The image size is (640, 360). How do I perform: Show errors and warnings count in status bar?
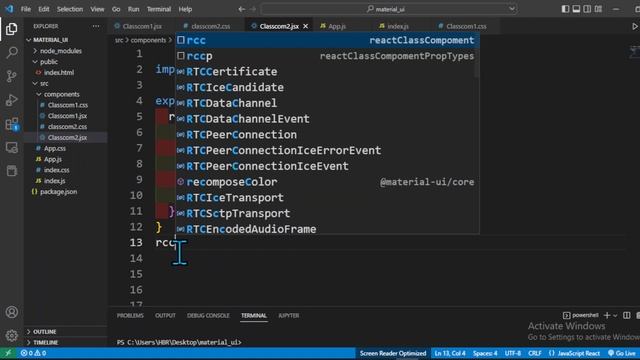(33, 353)
